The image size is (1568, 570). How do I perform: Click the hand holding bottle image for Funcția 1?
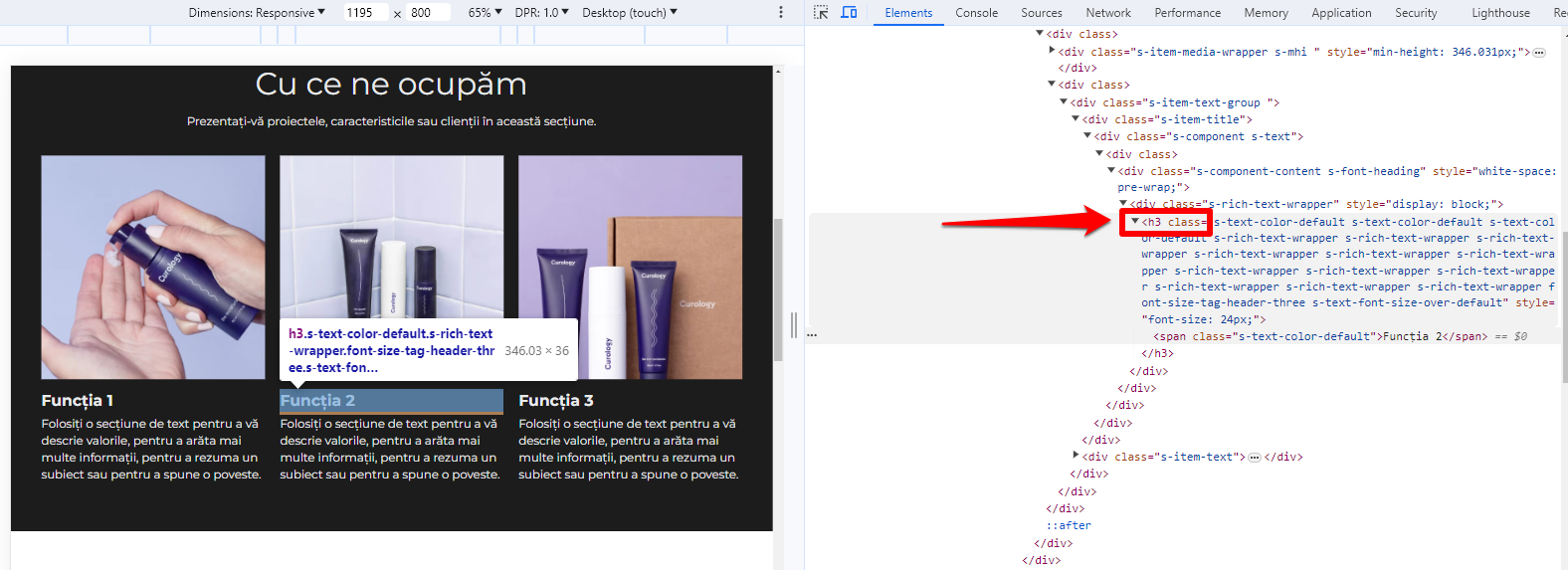click(x=153, y=267)
